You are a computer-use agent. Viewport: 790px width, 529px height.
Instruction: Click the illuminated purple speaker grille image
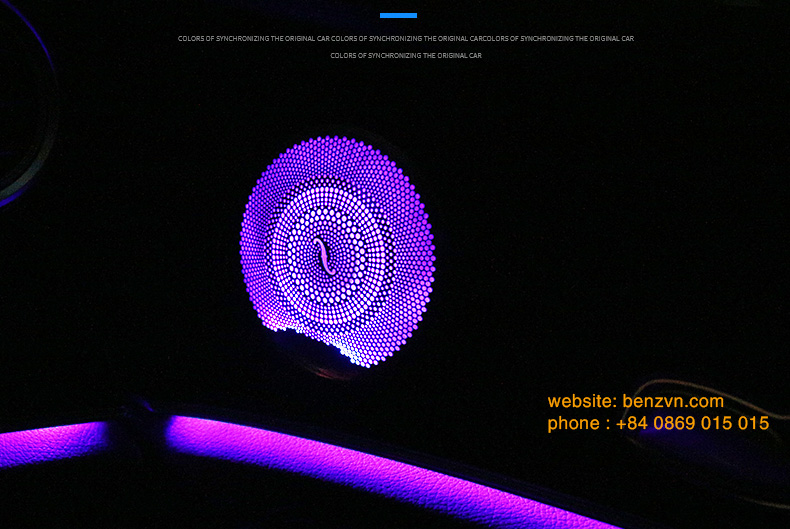337,251
